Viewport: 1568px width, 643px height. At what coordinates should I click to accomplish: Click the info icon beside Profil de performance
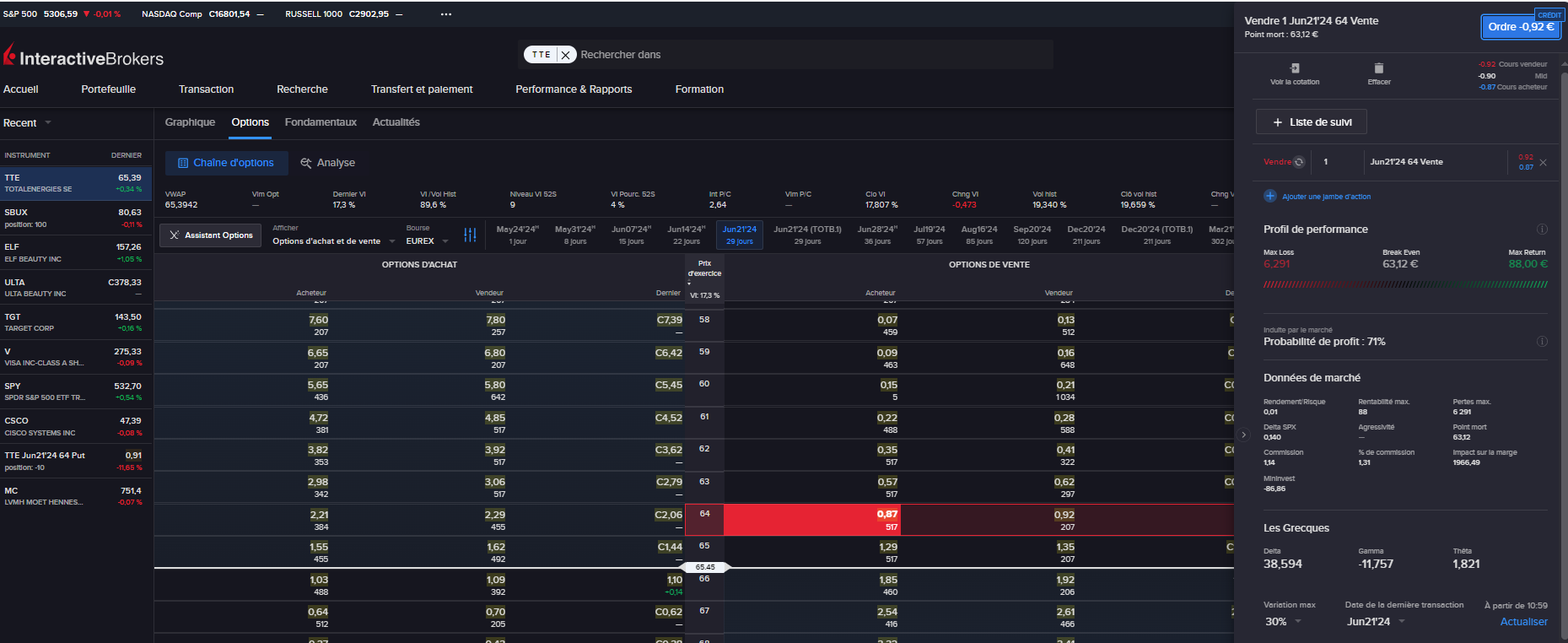[x=1542, y=230]
